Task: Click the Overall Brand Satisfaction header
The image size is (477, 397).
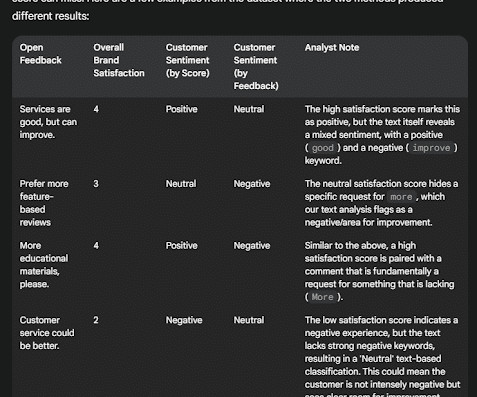Action: pyautogui.click(x=119, y=60)
